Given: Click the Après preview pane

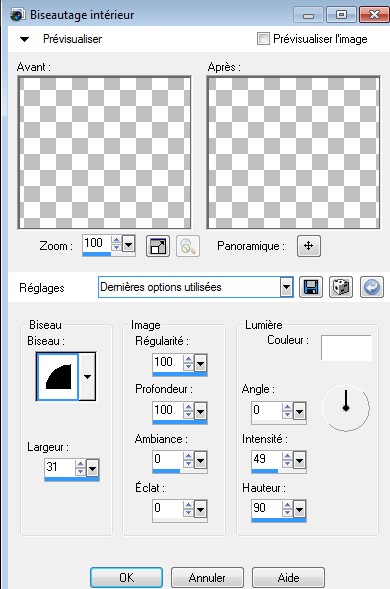Looking at the screenshot, I should (293, 153).
